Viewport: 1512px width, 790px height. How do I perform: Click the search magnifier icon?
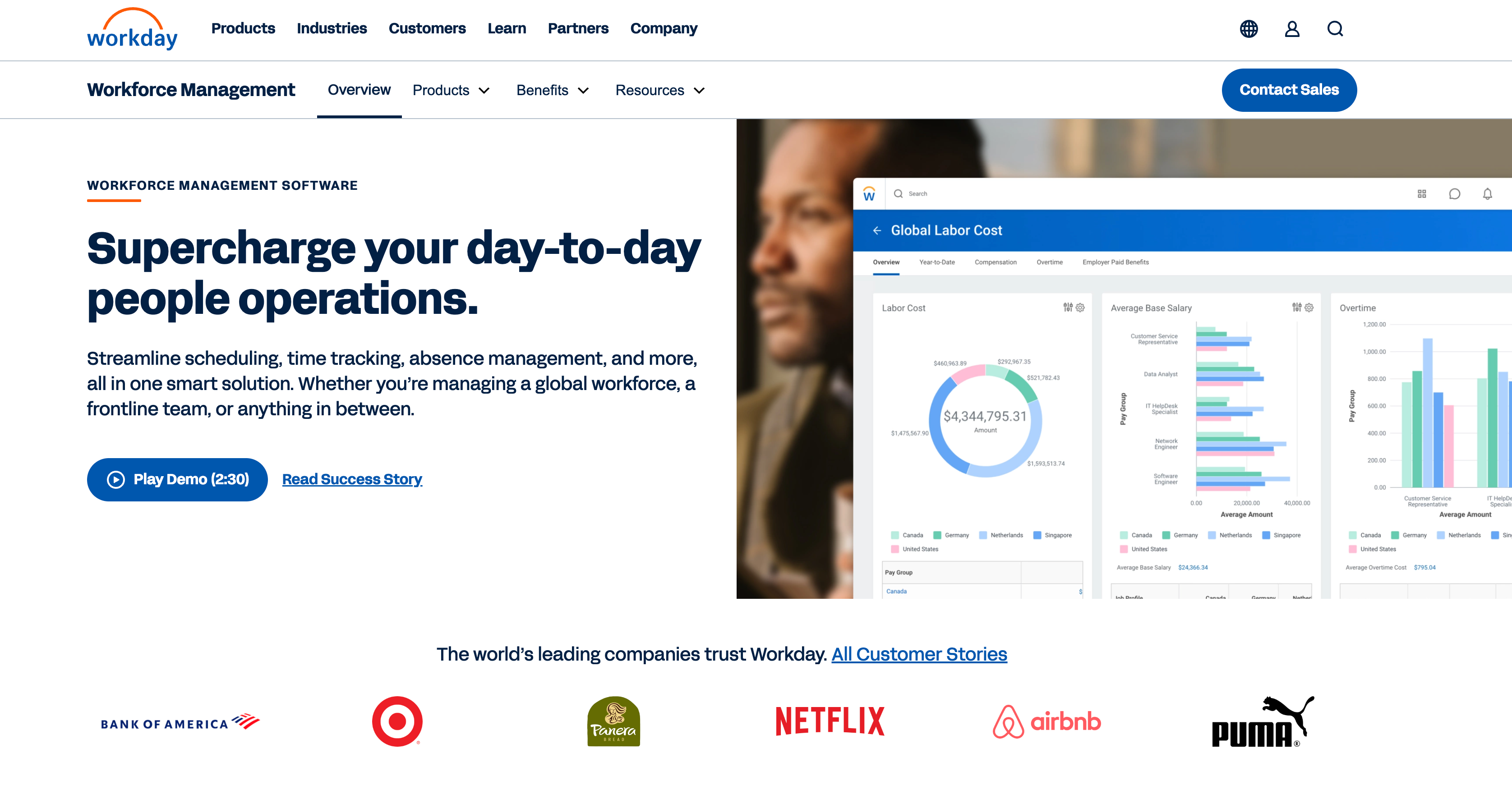pos(1335,29)
